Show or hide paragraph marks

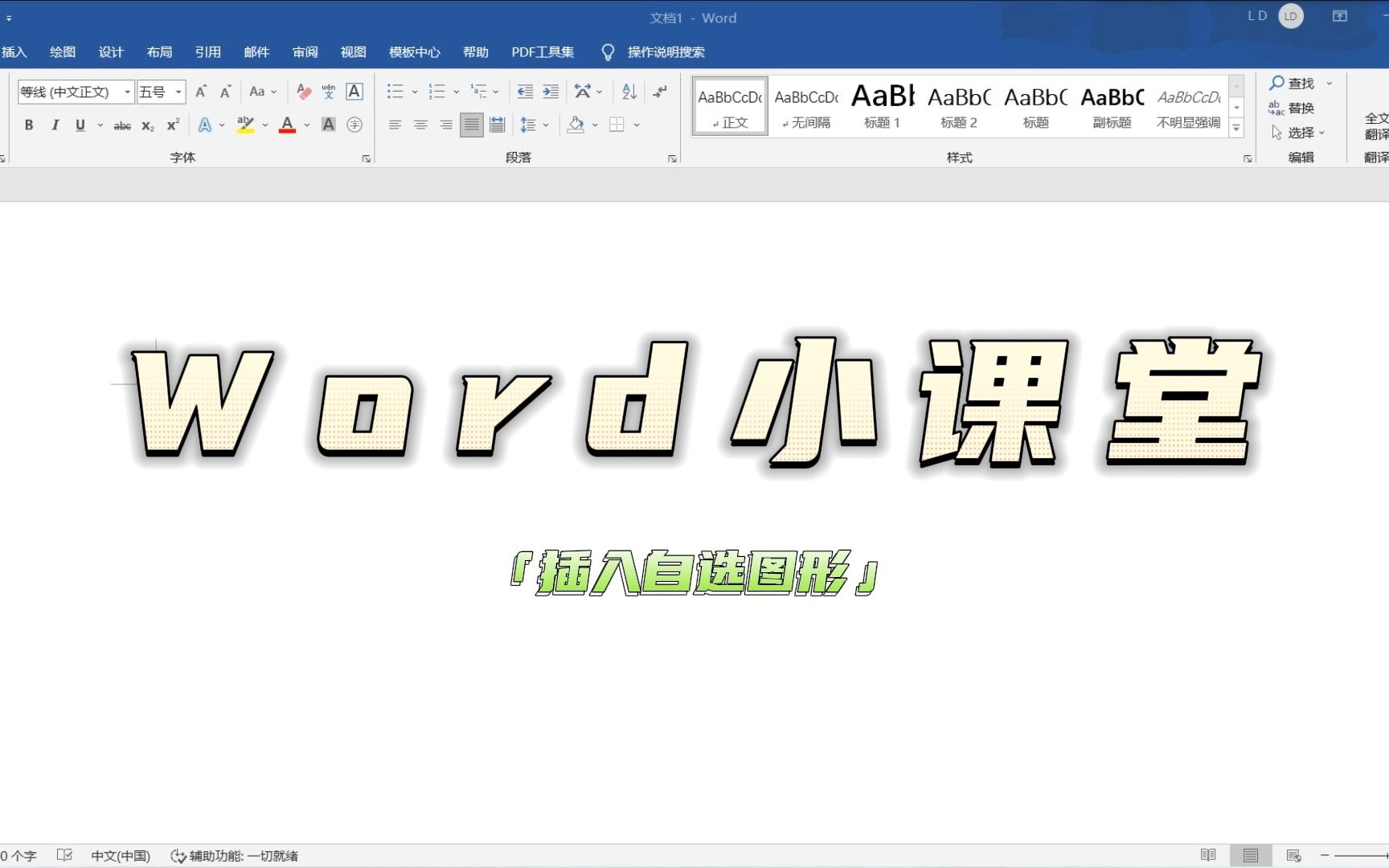pos(660,92)
